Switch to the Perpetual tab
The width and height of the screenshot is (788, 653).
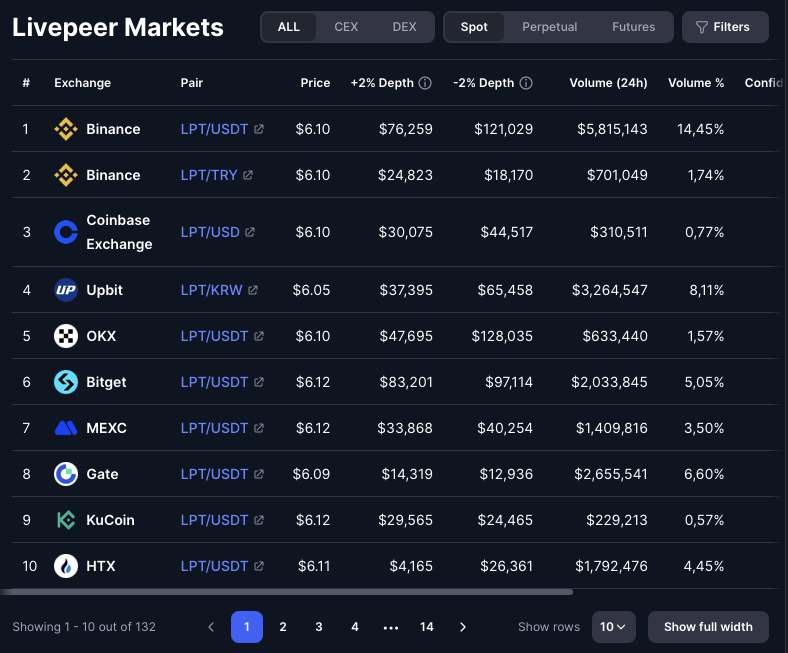coord(549,27)
